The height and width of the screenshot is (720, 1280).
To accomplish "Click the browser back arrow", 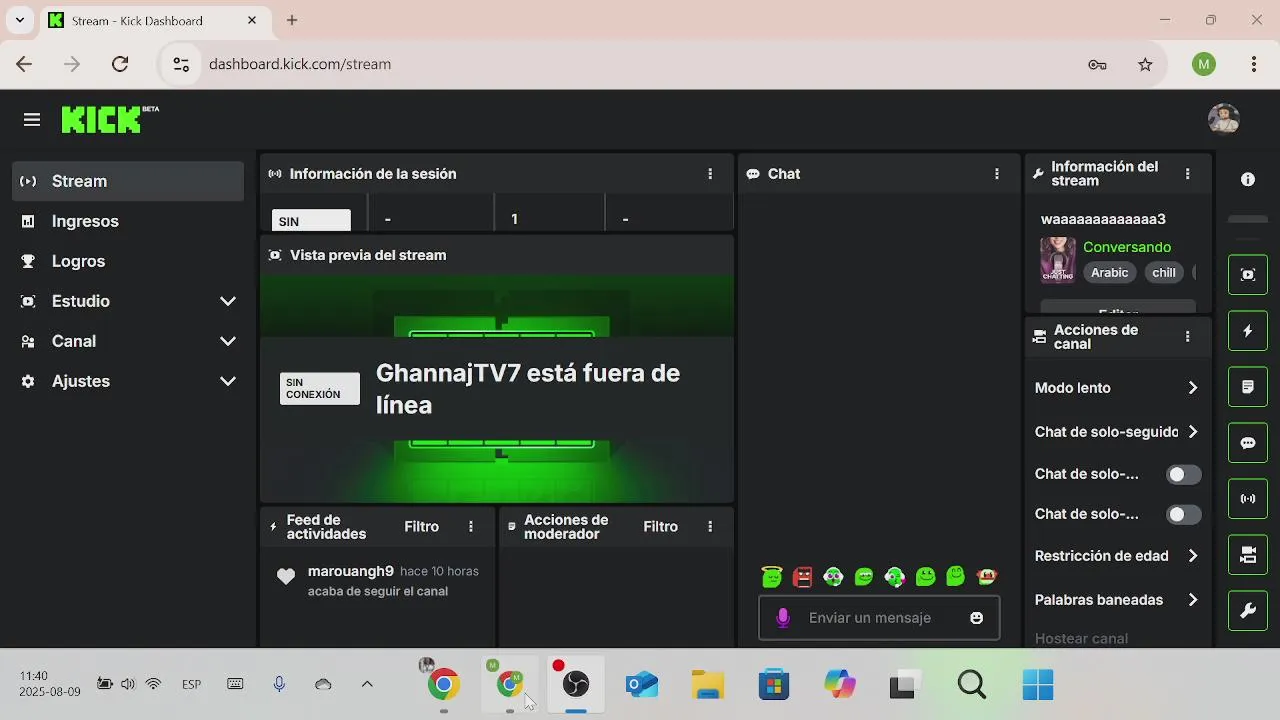I will 24,64.
